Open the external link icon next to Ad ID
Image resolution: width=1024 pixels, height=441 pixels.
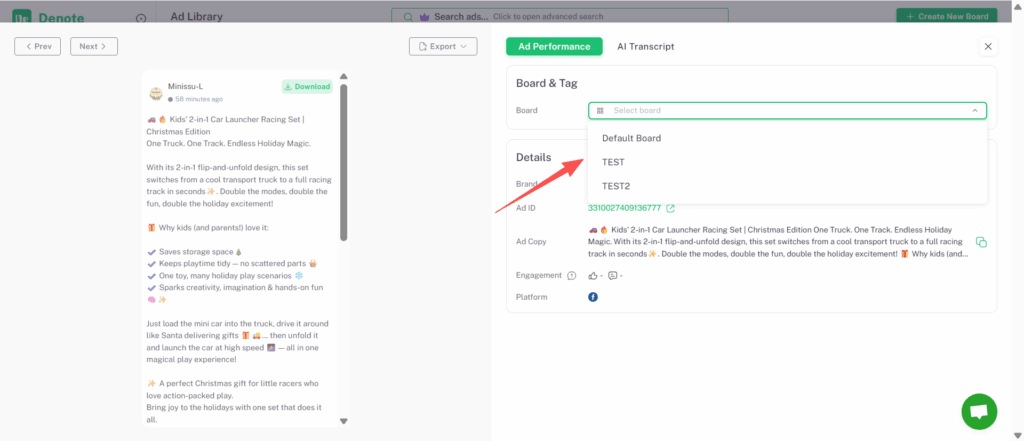pos(670,208)
